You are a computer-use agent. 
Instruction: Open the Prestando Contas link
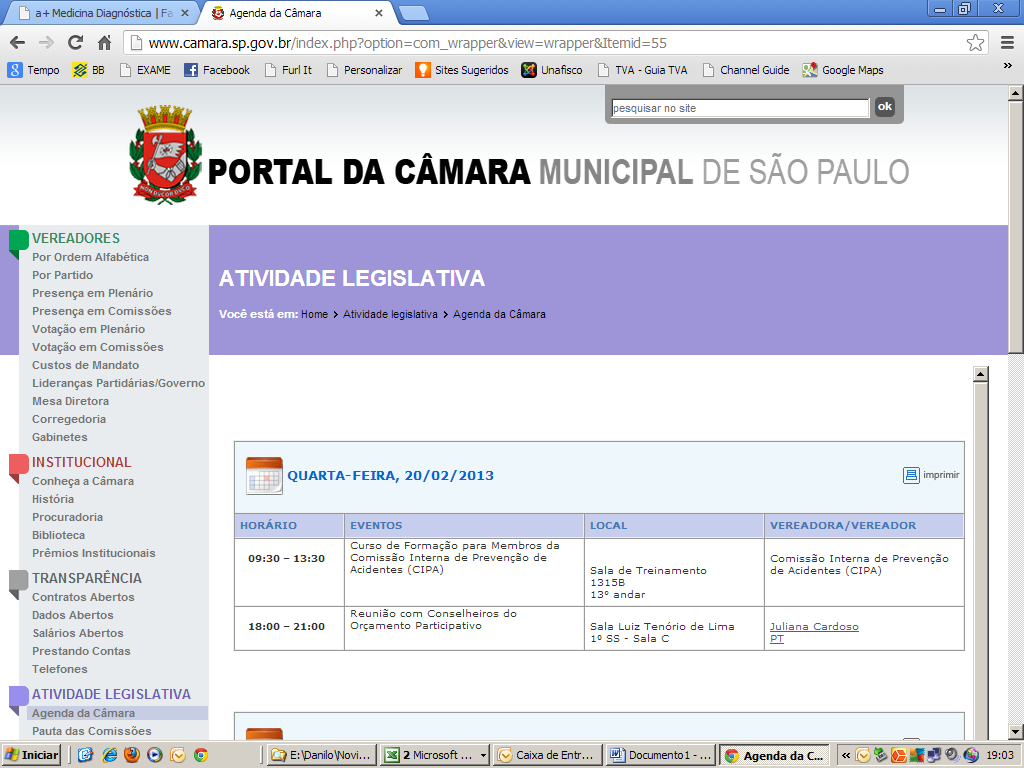[81, 651]
